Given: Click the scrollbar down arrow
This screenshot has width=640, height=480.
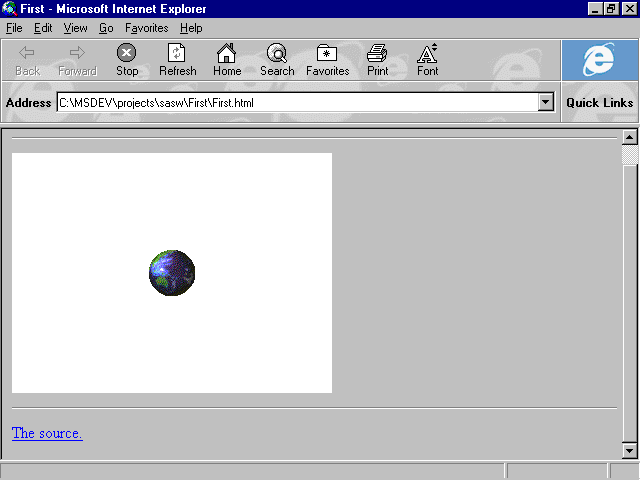Looking at the screenshot, I should (x=629, y=451).
